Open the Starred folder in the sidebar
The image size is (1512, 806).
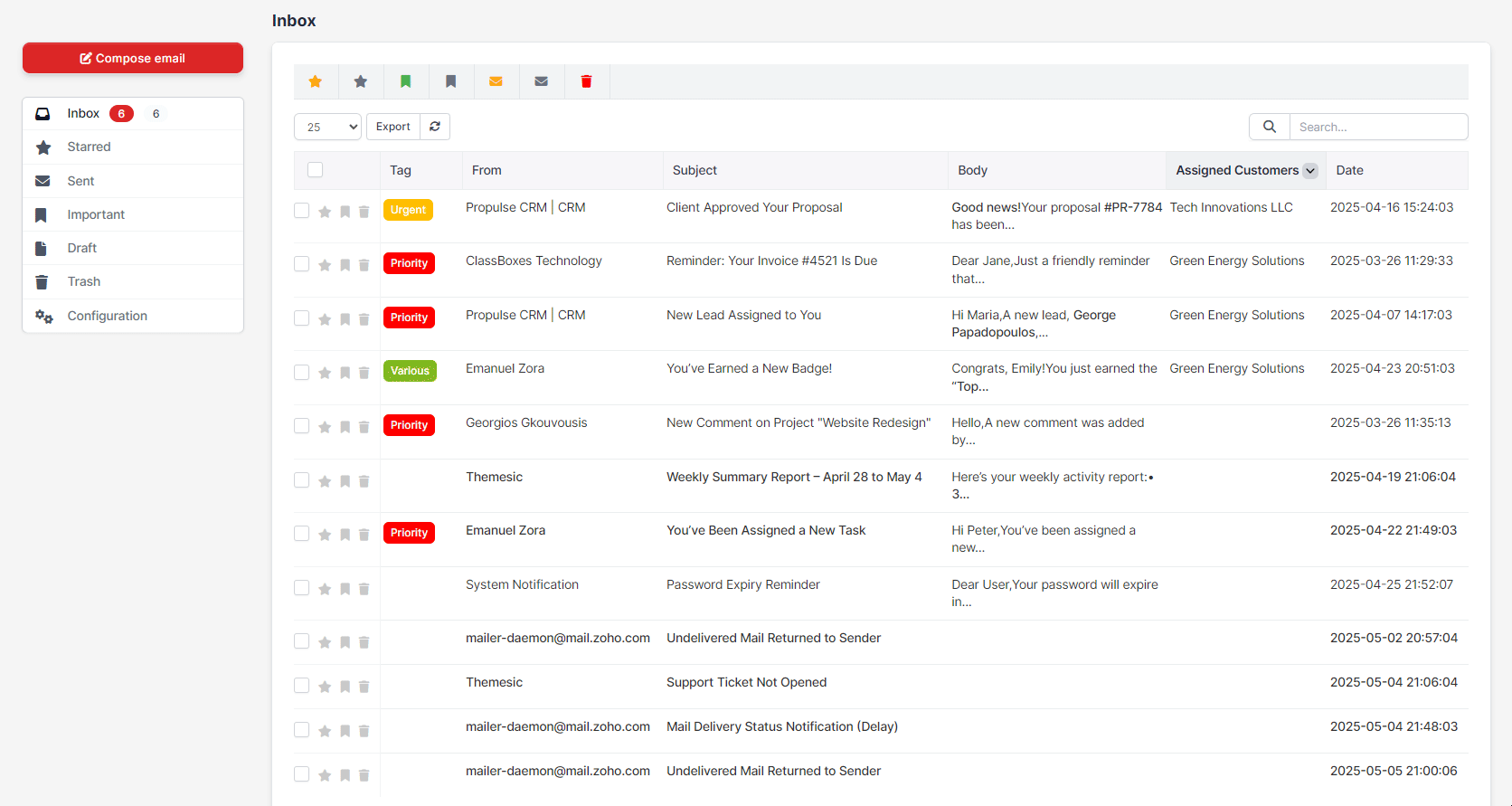pos(89,147)
